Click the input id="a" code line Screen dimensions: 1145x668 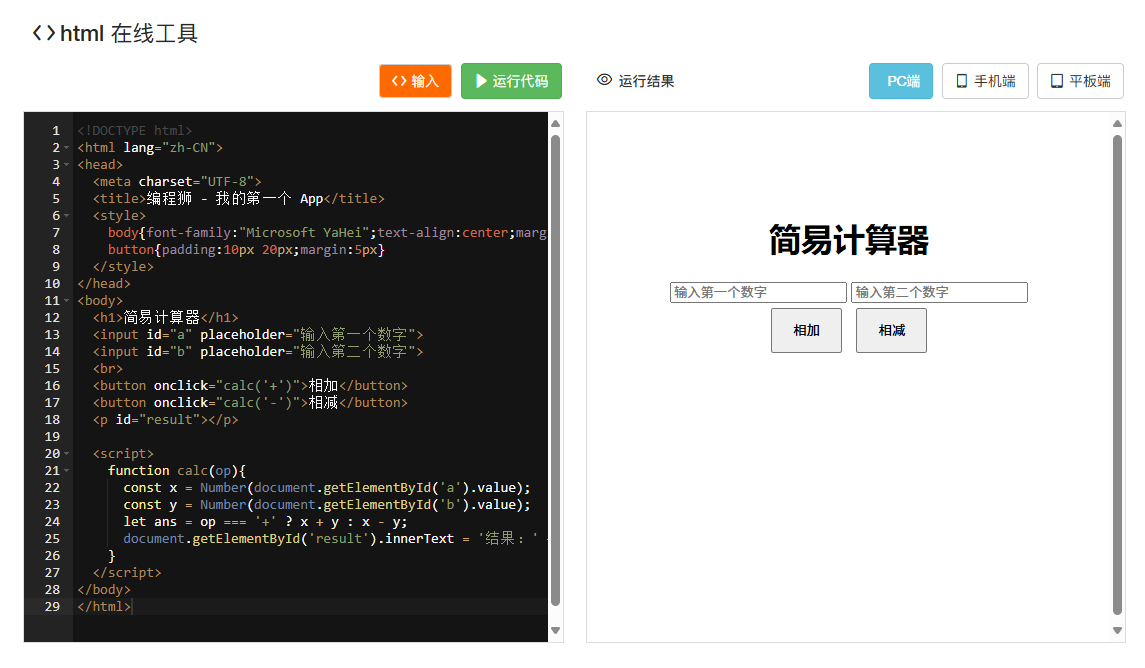258,334
